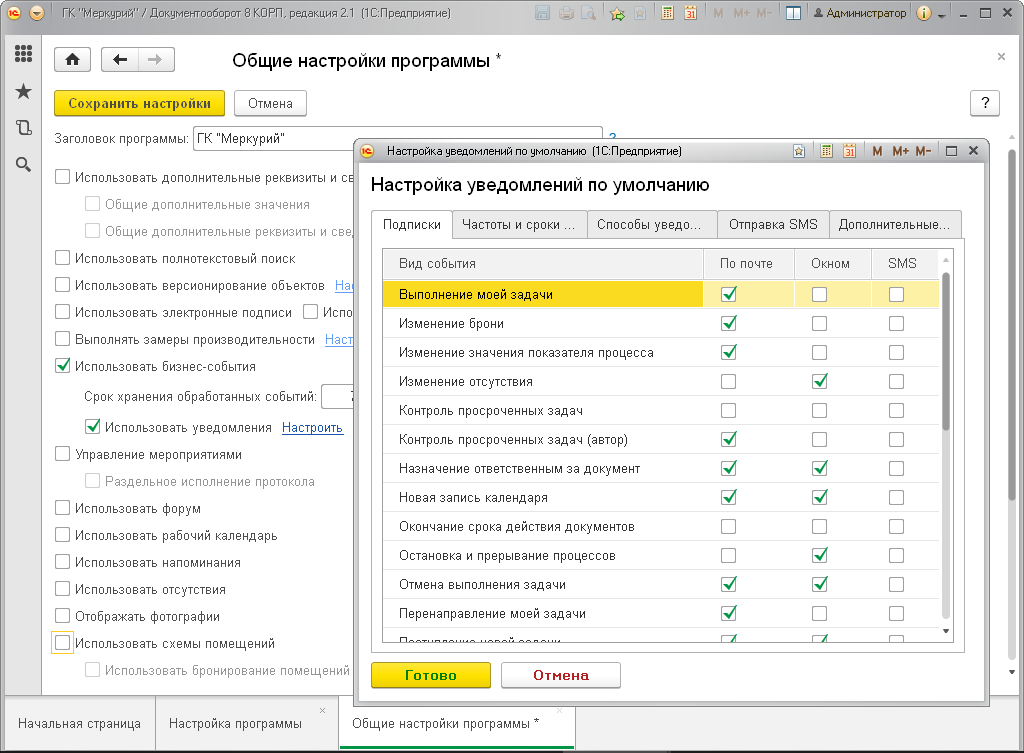Toggle Окном checkbox for Изменение брони
The width and height of the screenshot is (1024, 753).
(x=819, y=323)
